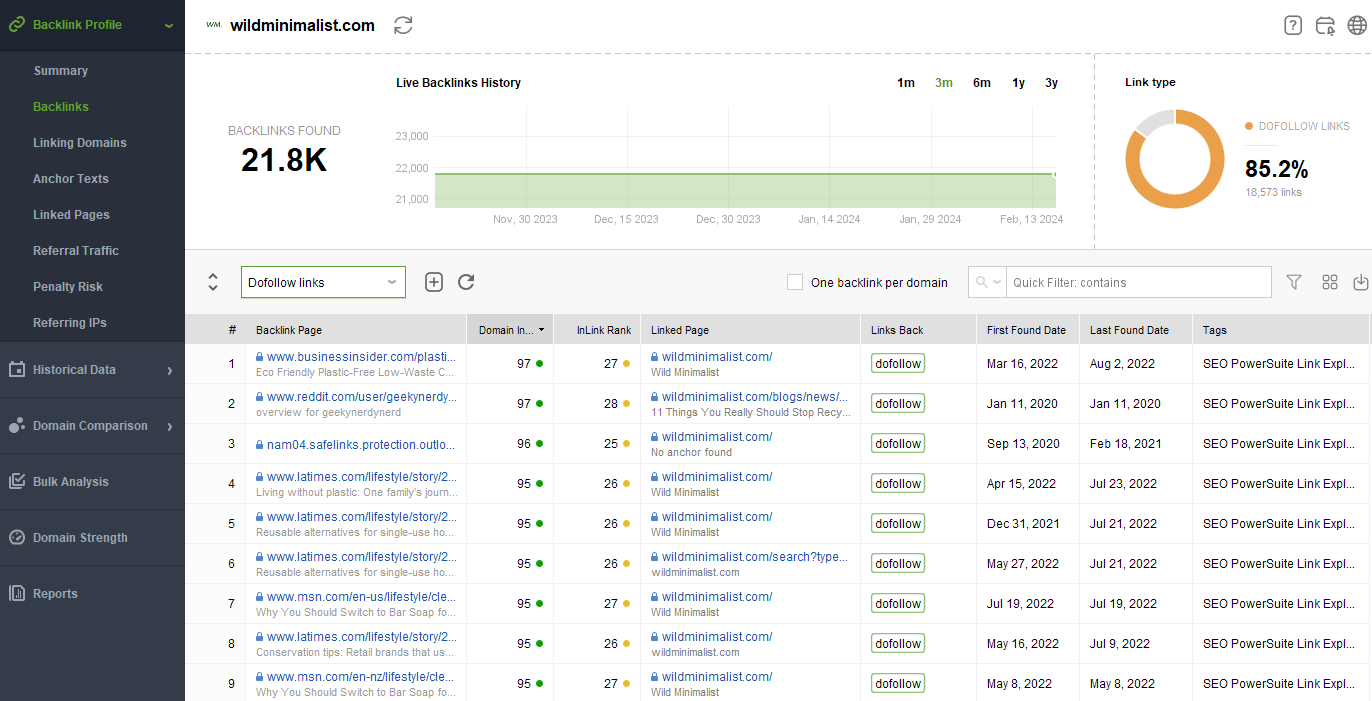Click the Feb 18, 2021 last found date

coord(1125,444)
